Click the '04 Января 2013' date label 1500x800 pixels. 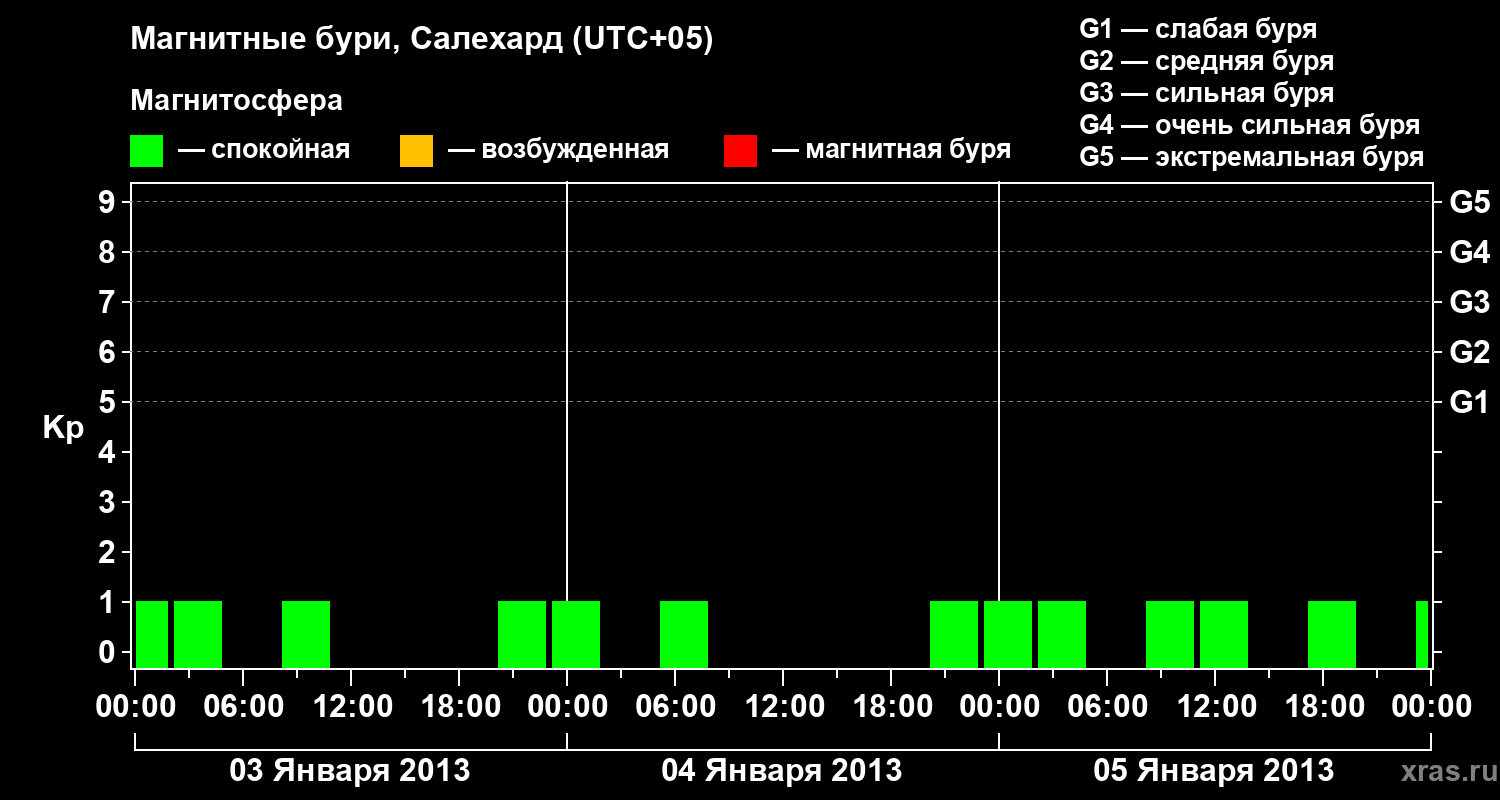click(x=782, y=770)
